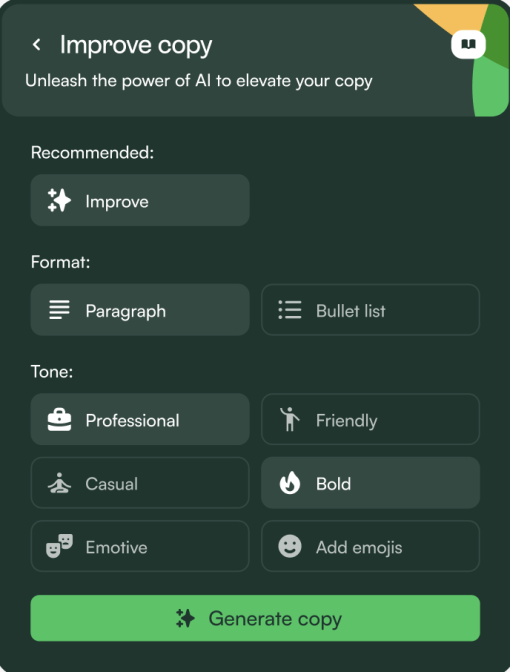This screenshot has height=672, width=510.
Task: Click the paragraph lines icon
Action: click(x=59, y=310)
